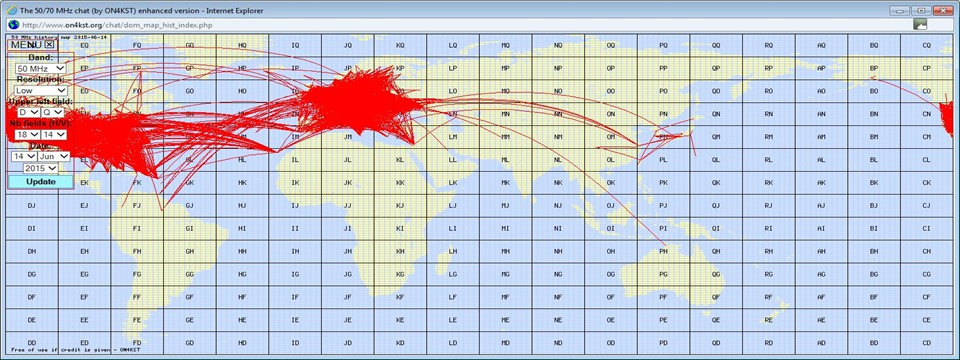Image resolution: width=960 pixels, height=360 pixels.
Task: Open Nb fields vertical 14 dropdown
Action: click(x=53, y=134)
